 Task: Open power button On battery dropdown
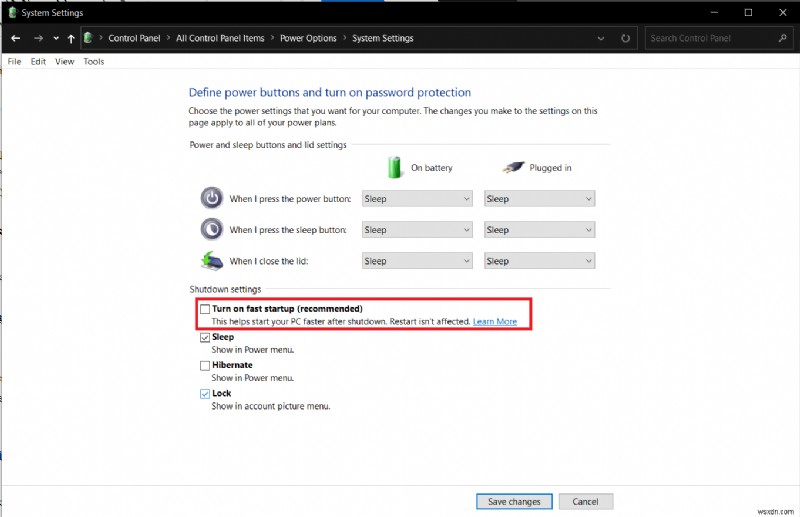[417, 199]
